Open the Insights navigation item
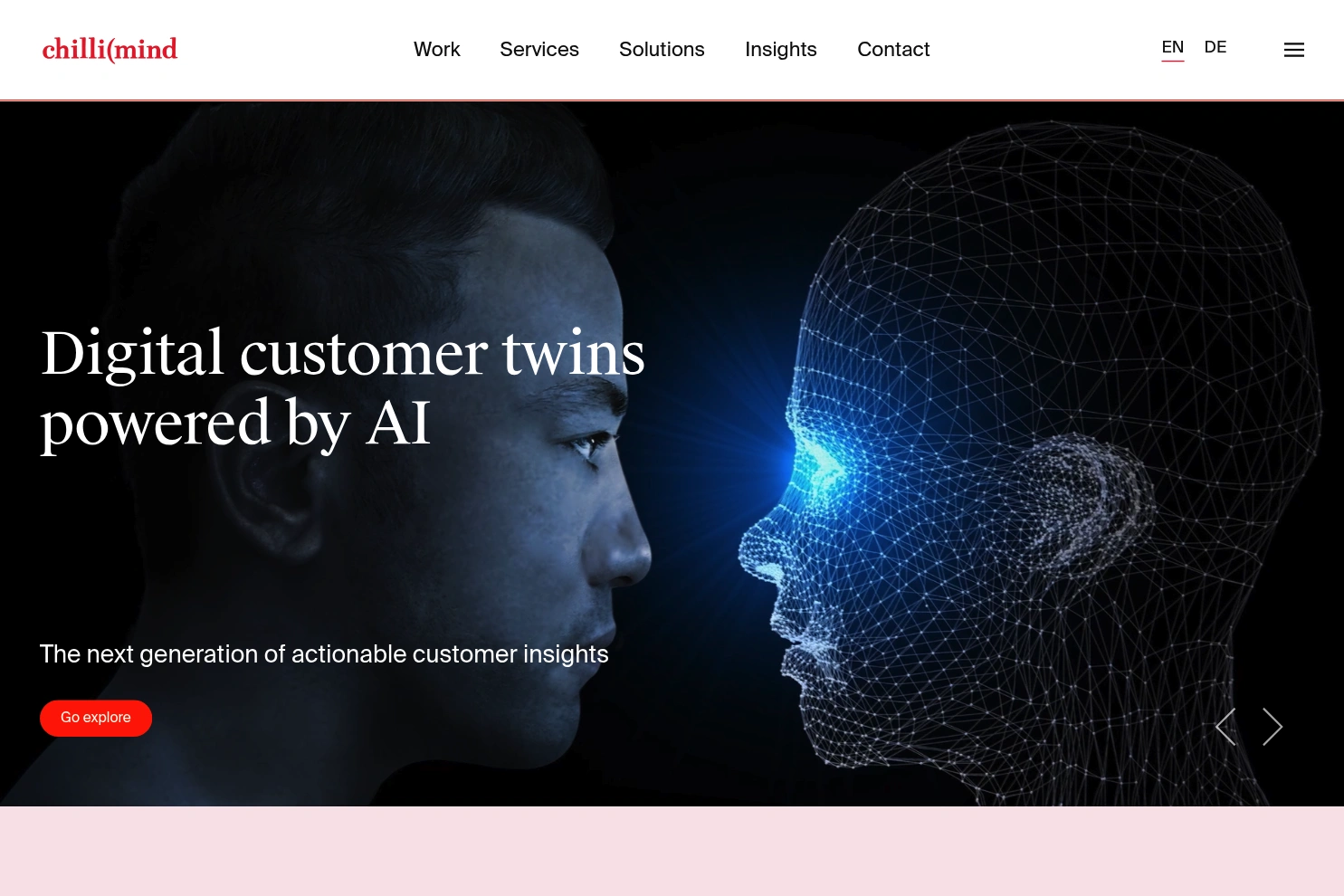The height and width of the screenshot is (896, 1344). pyautogui.click(x=781, y=49)
